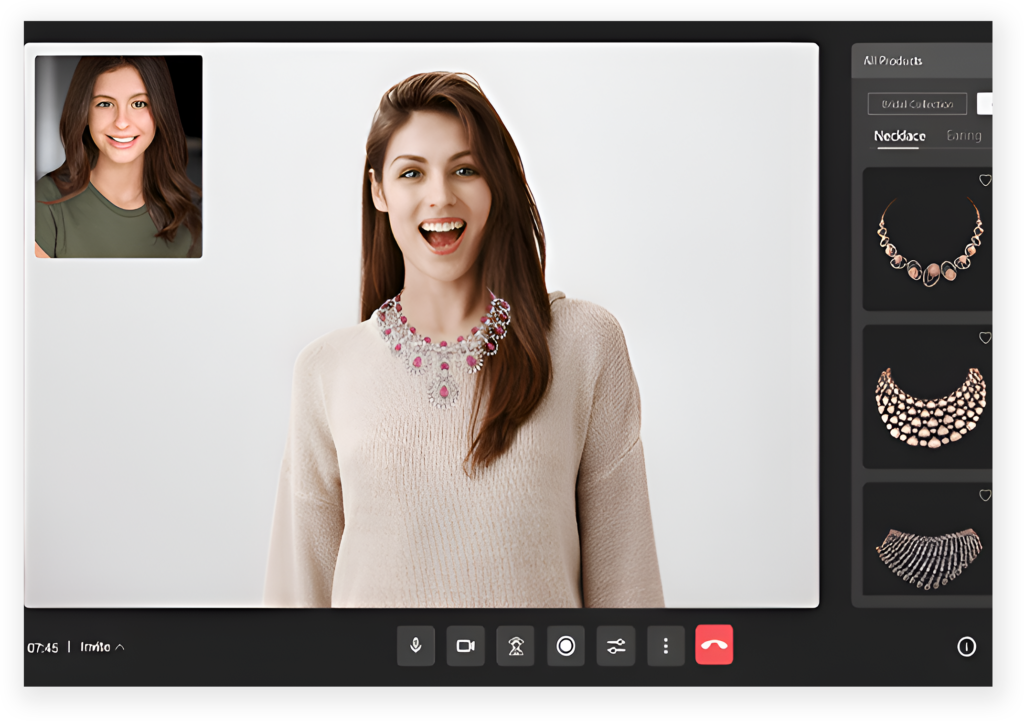
Task: Favorite the second necklace with heart icon
Action: click(x=984, y=338)
